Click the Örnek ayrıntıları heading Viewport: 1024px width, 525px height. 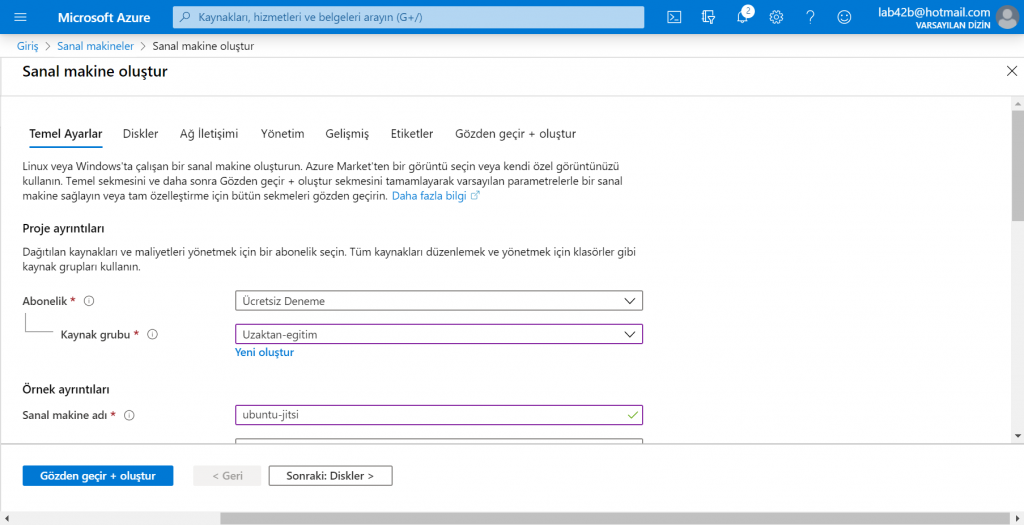(x=66, y=390)
